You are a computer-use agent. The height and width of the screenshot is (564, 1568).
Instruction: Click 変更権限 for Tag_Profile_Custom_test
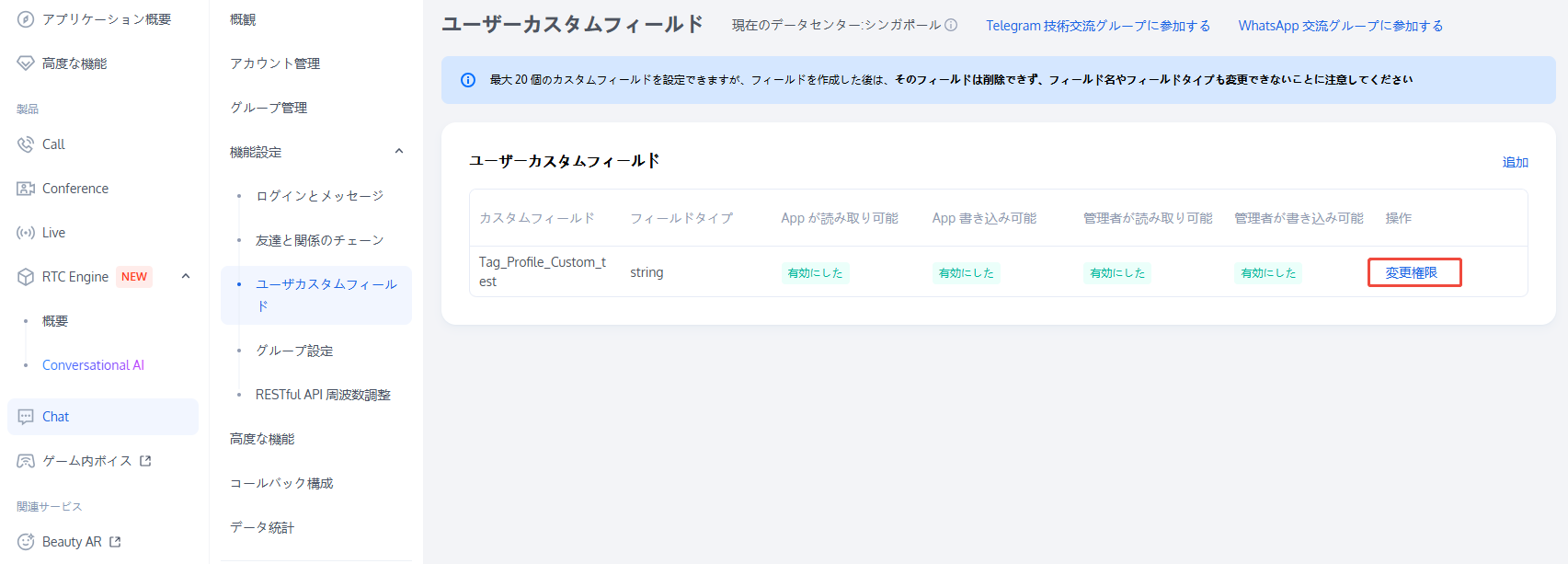coord(1412,273)
